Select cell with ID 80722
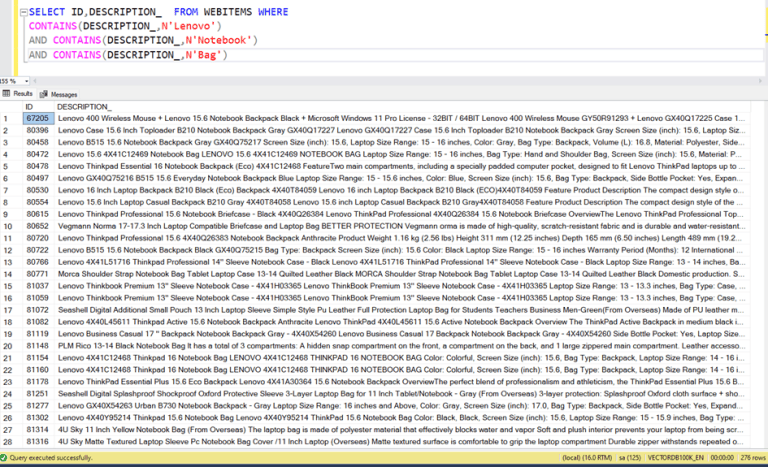The height and width of the screenshot is (467, 768). 38,250
